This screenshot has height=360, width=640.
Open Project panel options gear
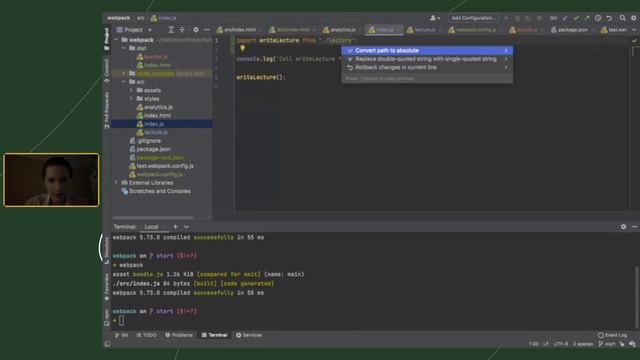pos(196,30)
